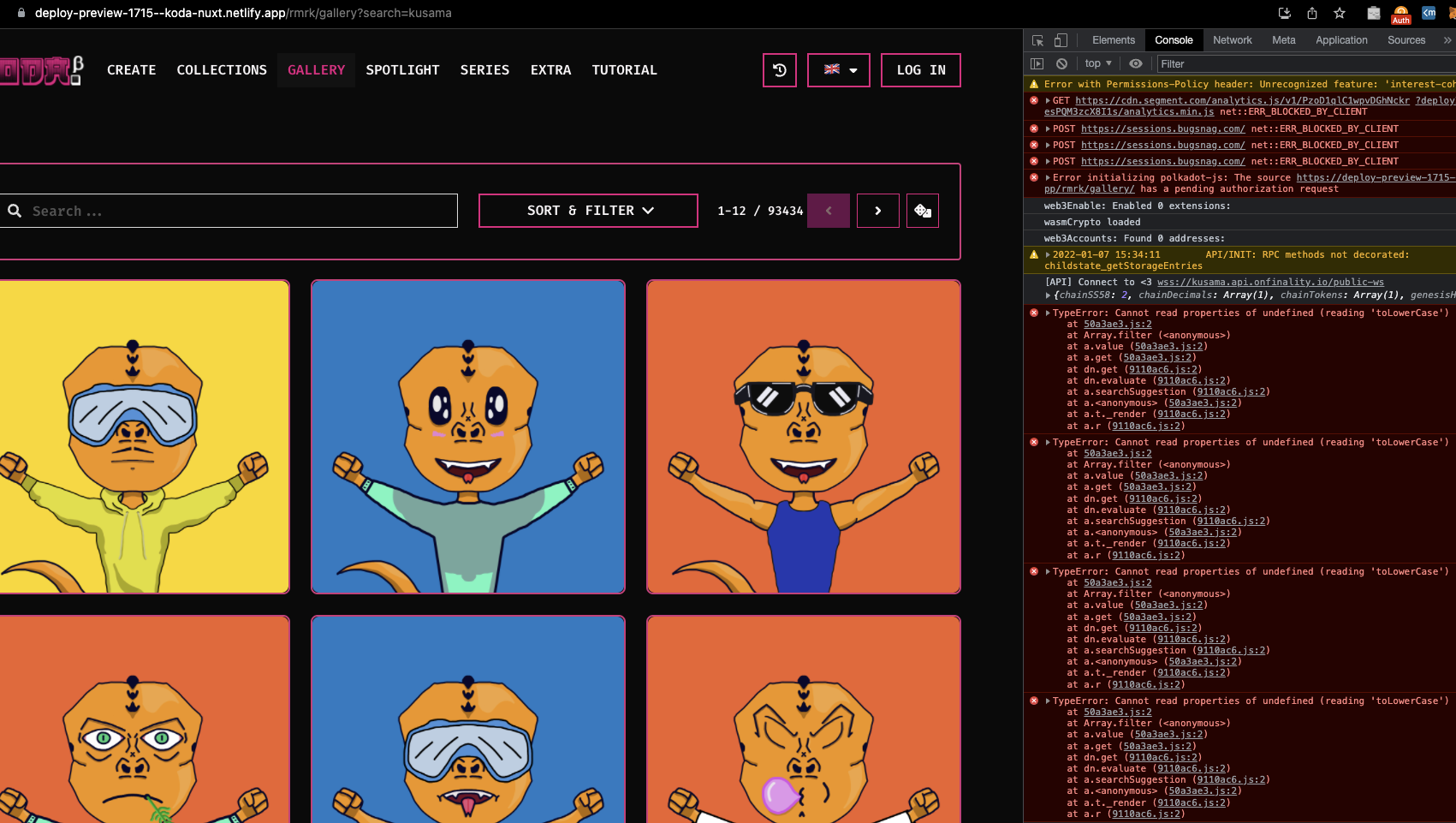The width and height of the screenshot is (1456, 823).
Task: Expand the GET segment analytics error
Action: click(x=1048, y=101)
